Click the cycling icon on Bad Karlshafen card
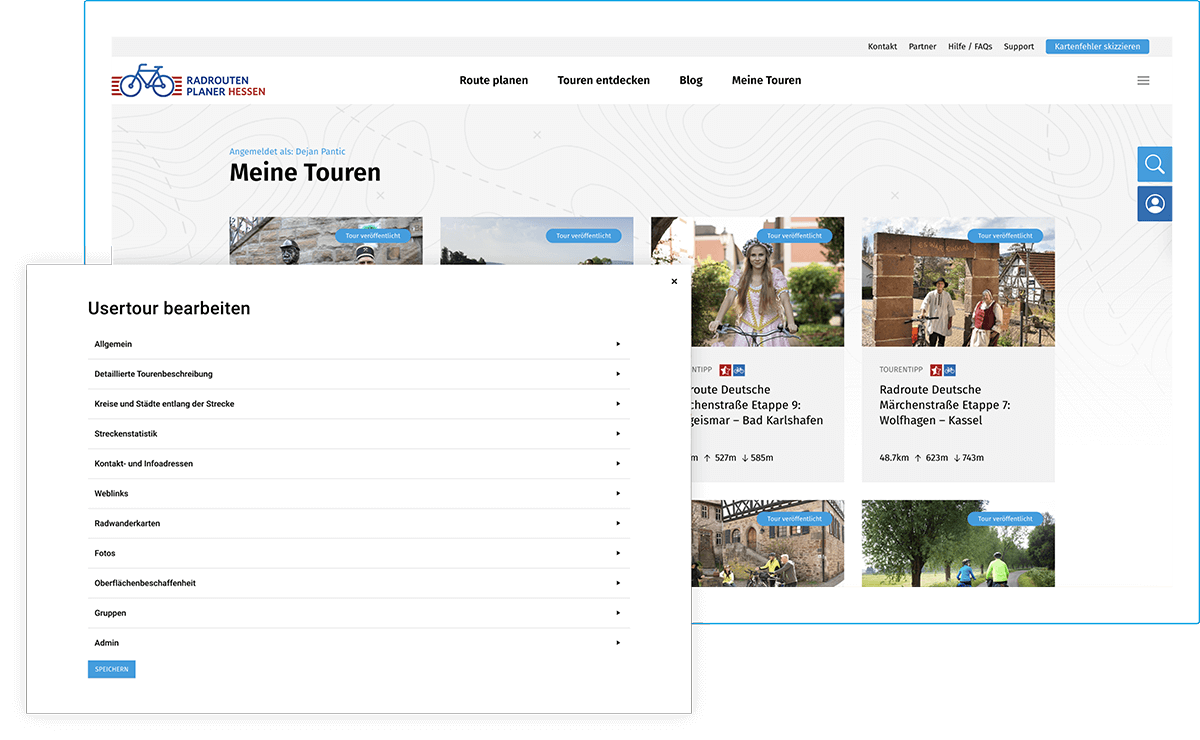Image resolution: width=1200 pixels, height=740 pixels. coord(739,370)
